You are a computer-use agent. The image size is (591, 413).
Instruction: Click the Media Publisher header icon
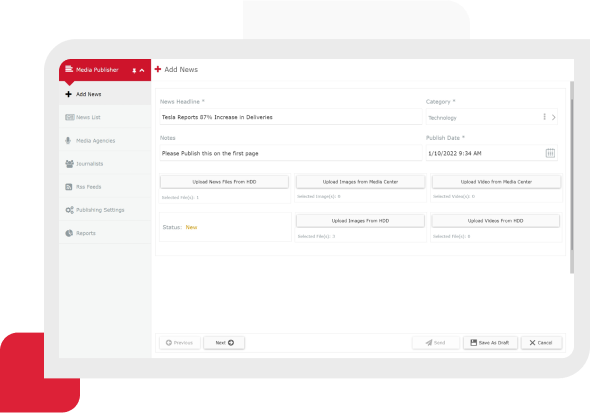click(x=69, y=69)
